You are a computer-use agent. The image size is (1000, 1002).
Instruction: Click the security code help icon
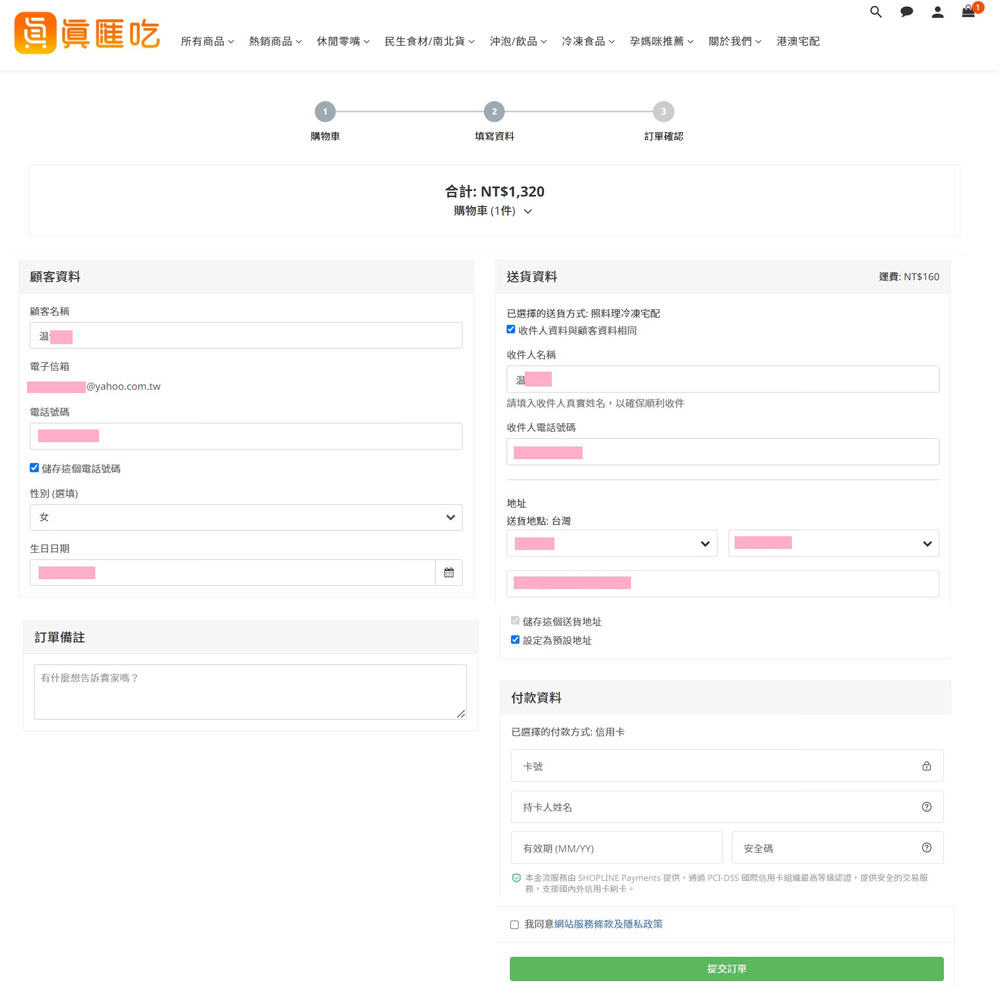tap(927, 848)
